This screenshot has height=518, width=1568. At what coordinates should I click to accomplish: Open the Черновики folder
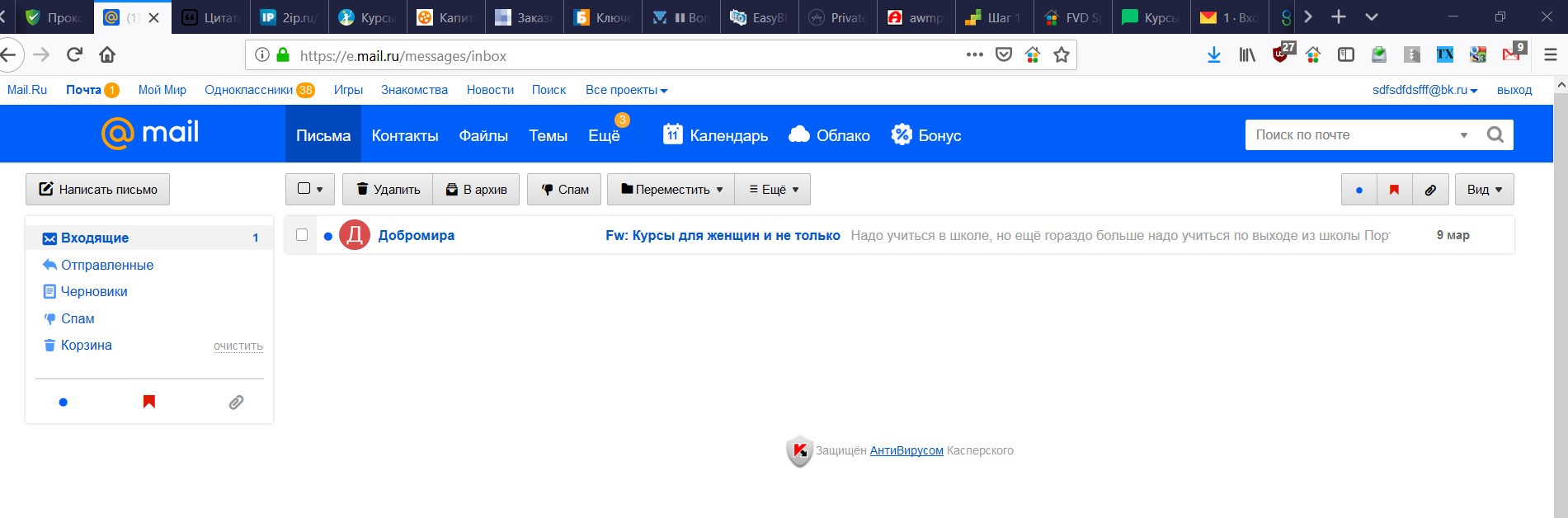tap(94, 291)
